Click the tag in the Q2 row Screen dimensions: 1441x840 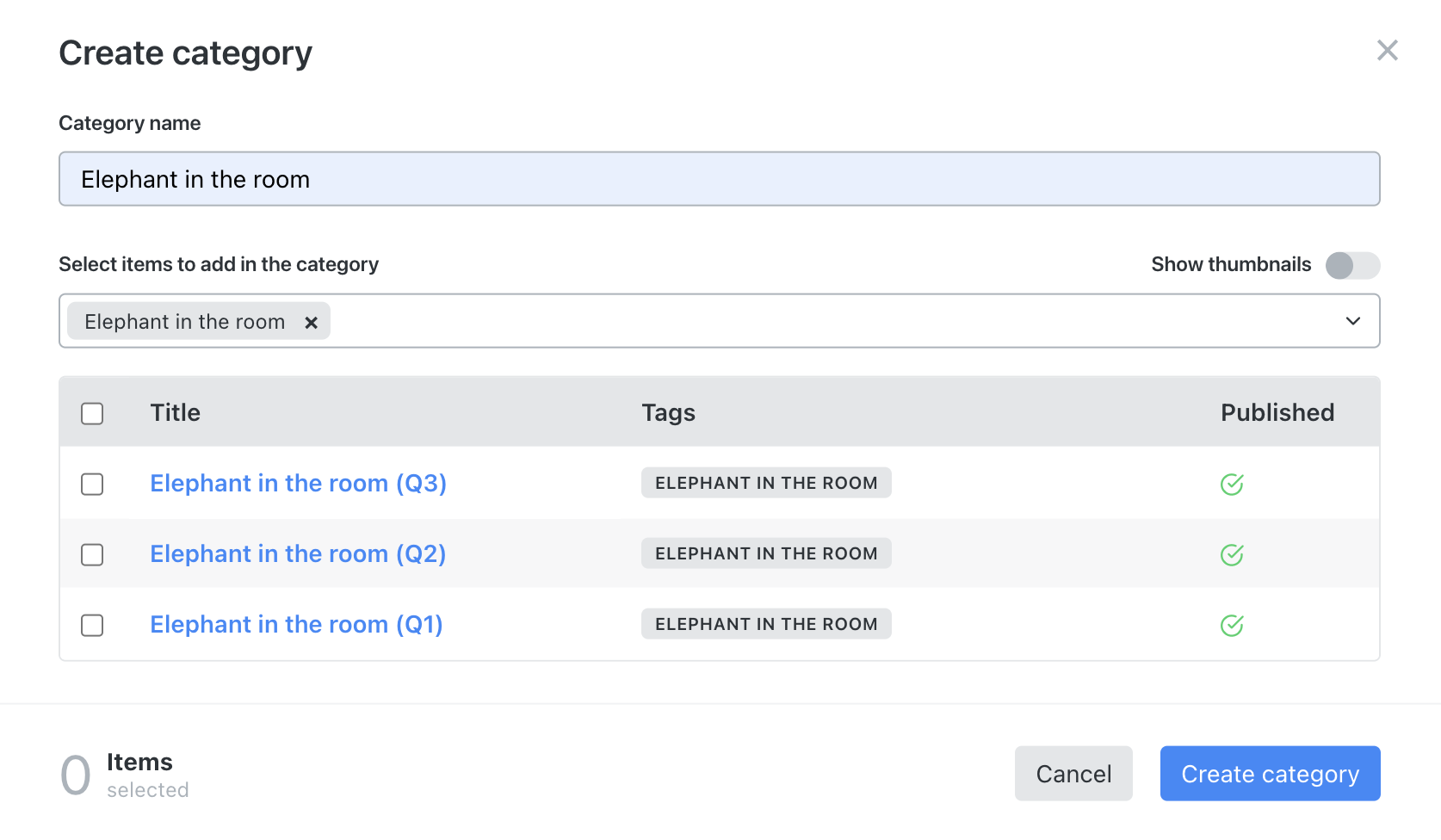766,553
